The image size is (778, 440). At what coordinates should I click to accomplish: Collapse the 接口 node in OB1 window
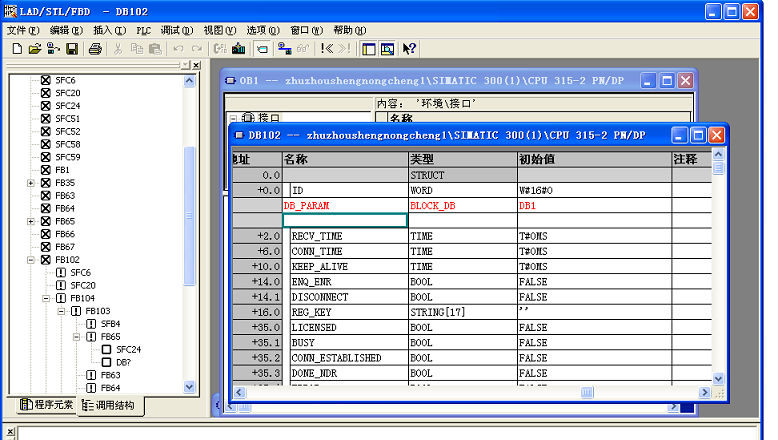point(233,119)
